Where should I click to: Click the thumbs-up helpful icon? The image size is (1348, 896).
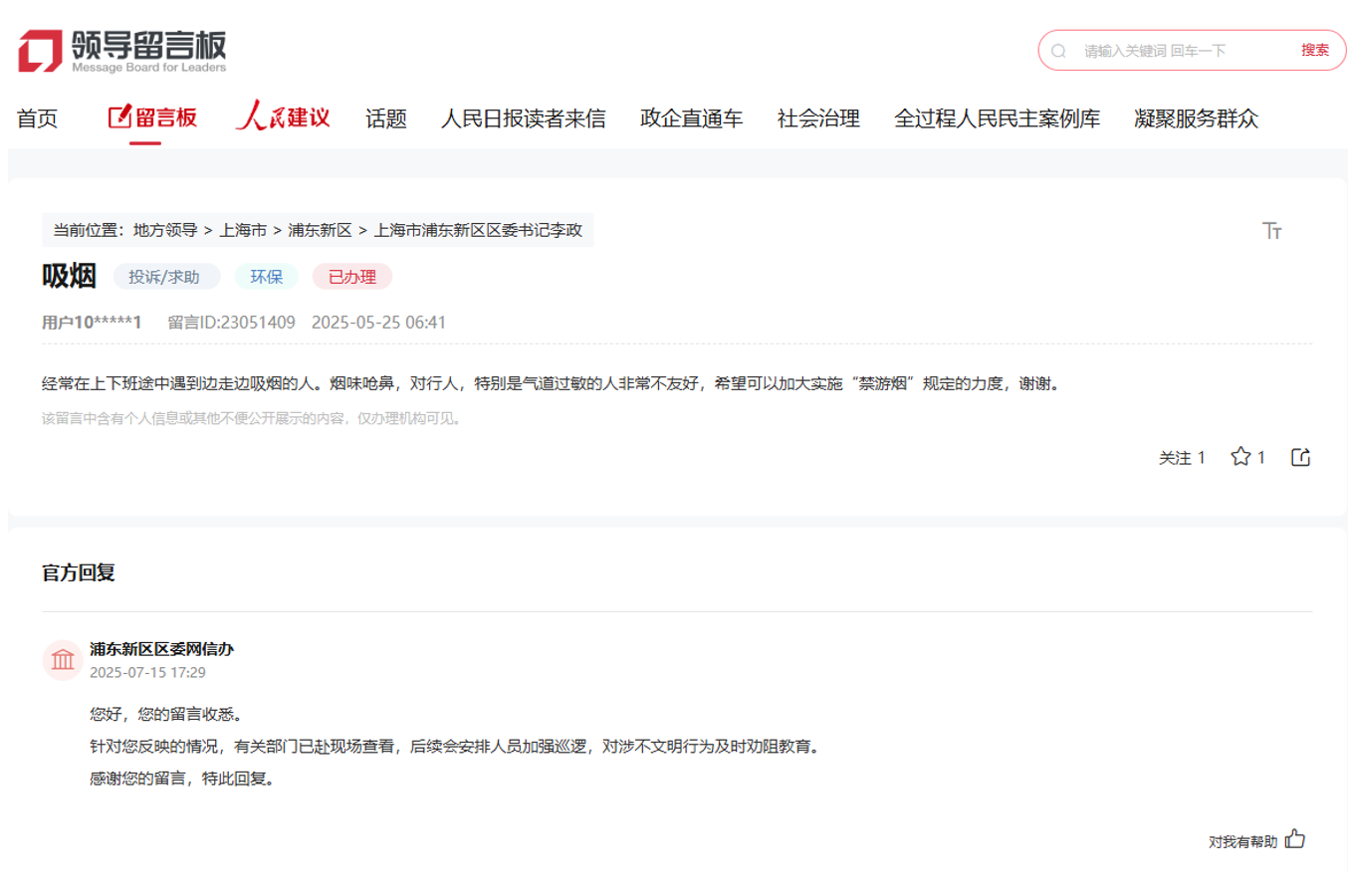pos(1294,839)
